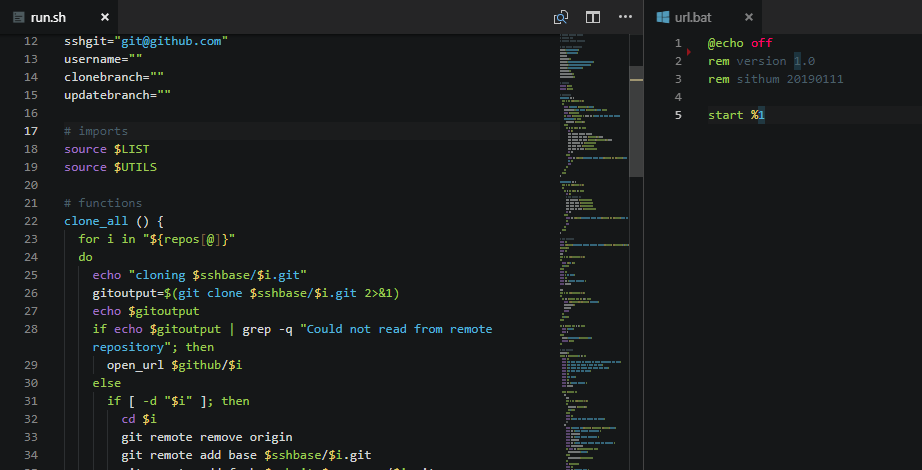Viewport: 922px width, 470px height.
Task: Click the "git@github.com" string
Action: [x=171, y=41]
